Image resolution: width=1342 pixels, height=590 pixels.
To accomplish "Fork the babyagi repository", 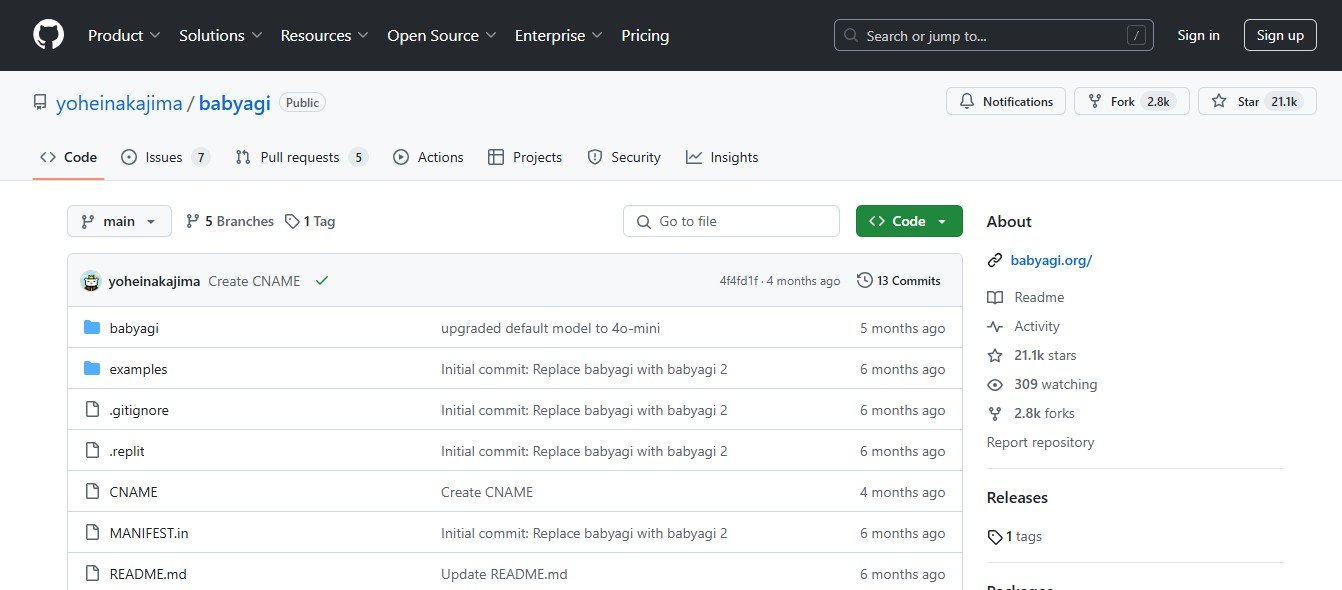I will coord(1122,102).
